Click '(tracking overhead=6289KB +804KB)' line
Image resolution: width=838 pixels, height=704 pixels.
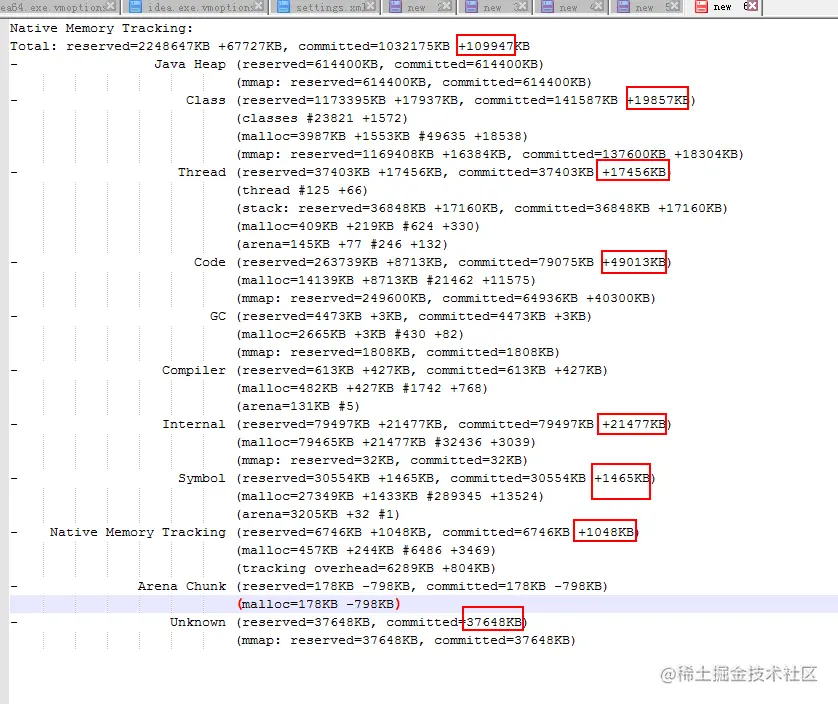[366, 568]
